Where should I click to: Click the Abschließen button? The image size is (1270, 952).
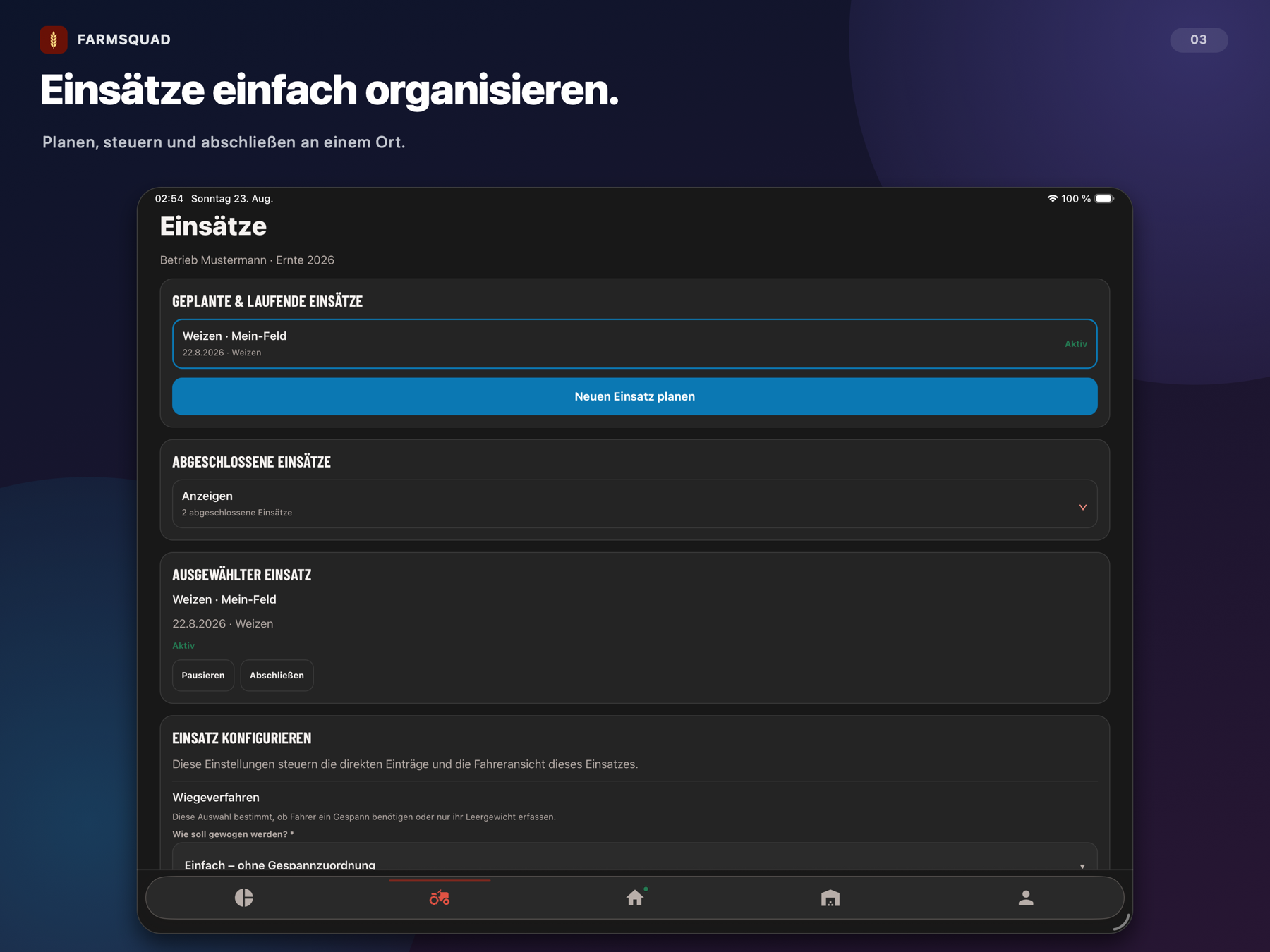click(x=277, y=676)
